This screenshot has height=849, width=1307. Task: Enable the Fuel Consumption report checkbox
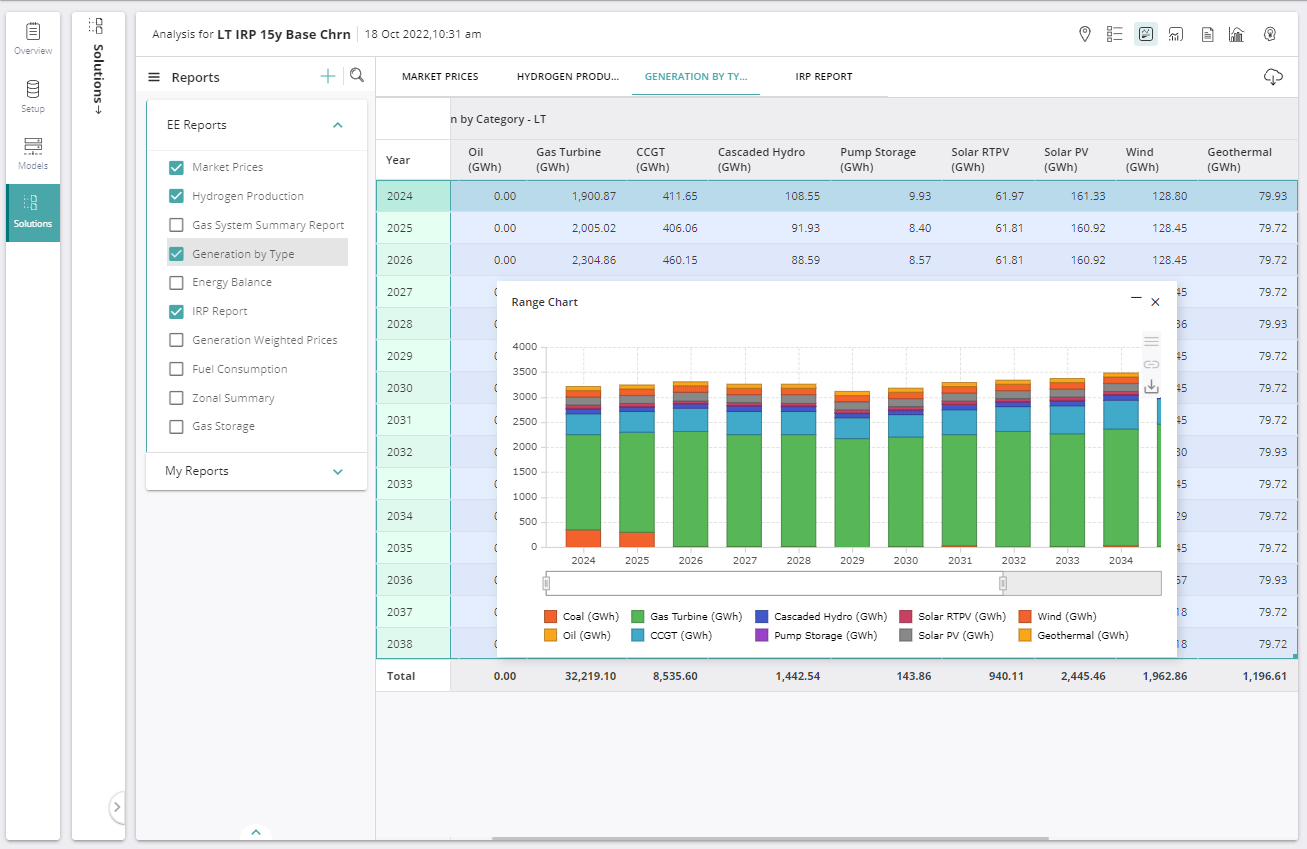pyautogui.click(x=176, y=369)
